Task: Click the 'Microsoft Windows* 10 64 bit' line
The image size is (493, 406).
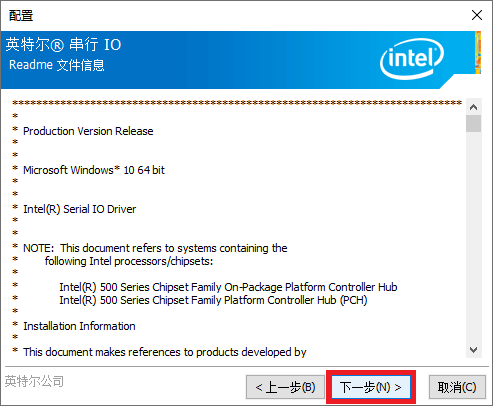Action: click(94, 170)
